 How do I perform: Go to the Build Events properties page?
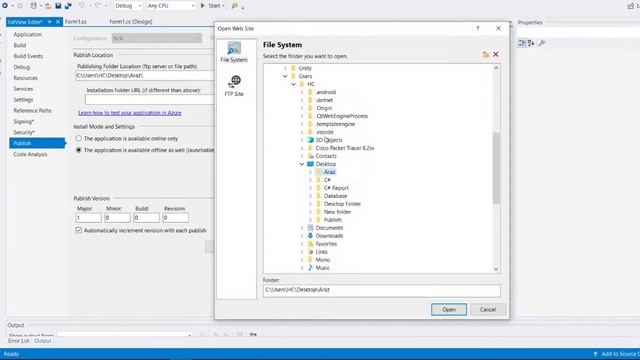28,56
